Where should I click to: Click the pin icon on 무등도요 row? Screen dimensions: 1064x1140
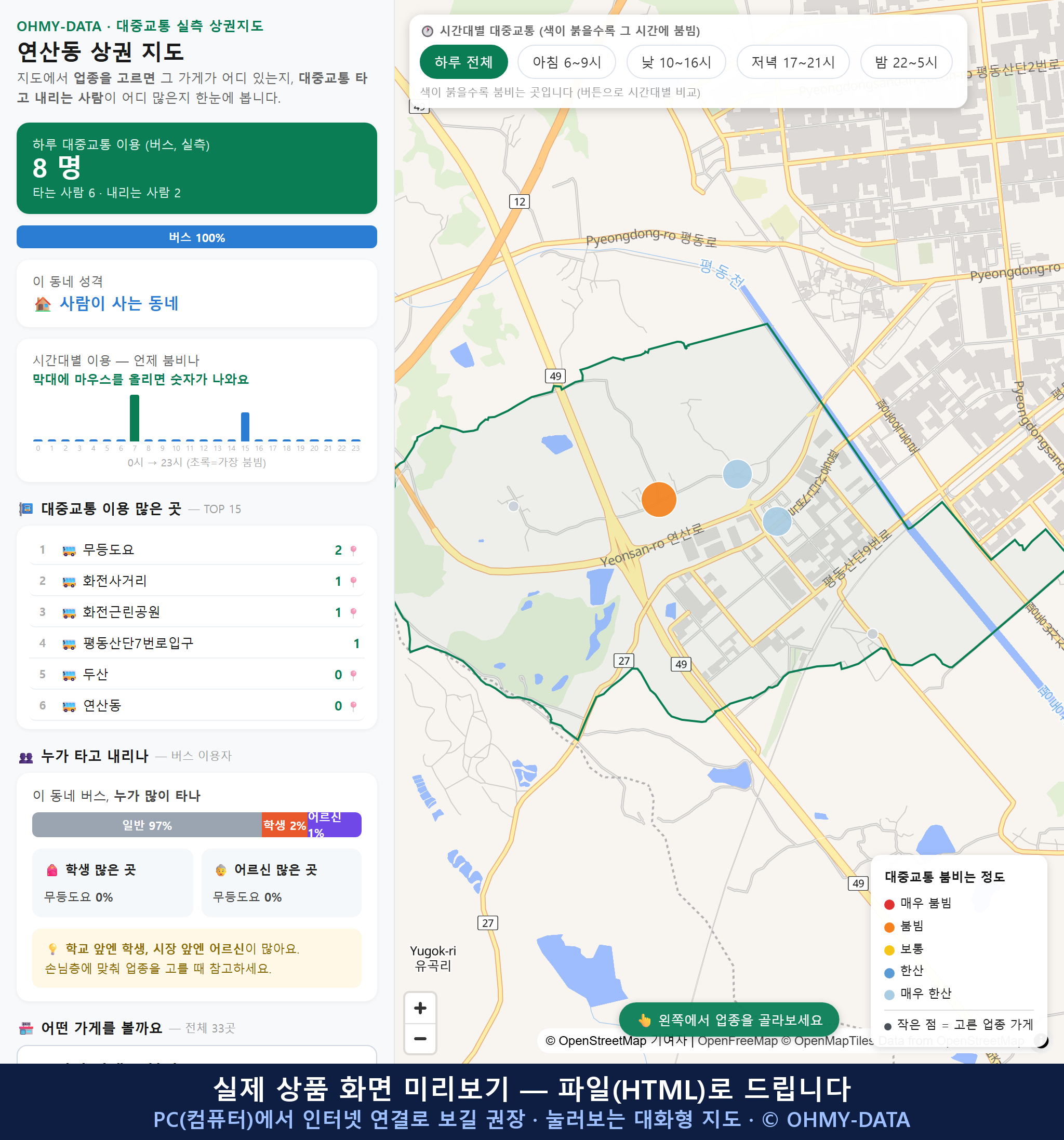pos(353,550)
